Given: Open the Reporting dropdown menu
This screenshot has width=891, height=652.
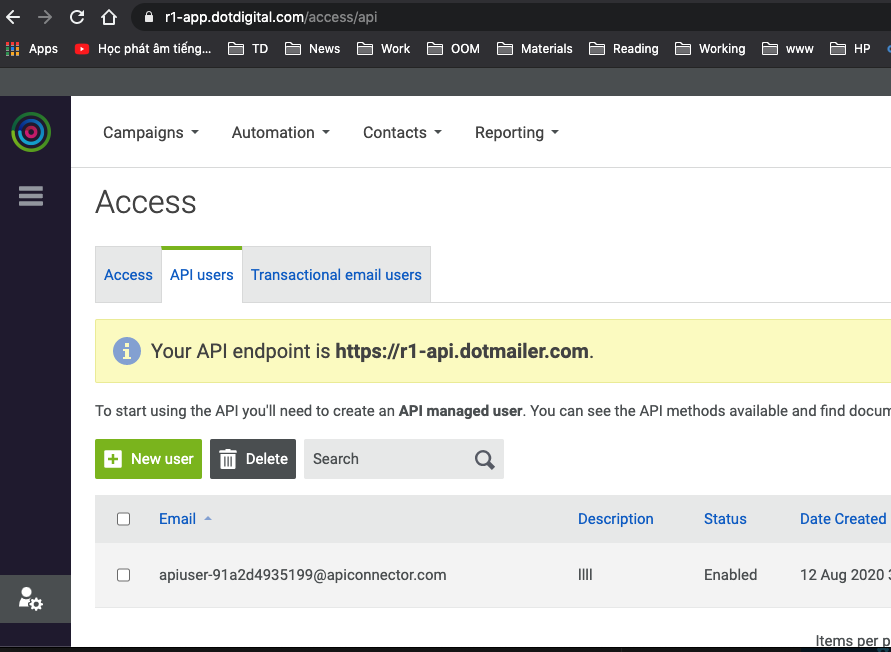Looking at the screenshot, I should point(516,132).
